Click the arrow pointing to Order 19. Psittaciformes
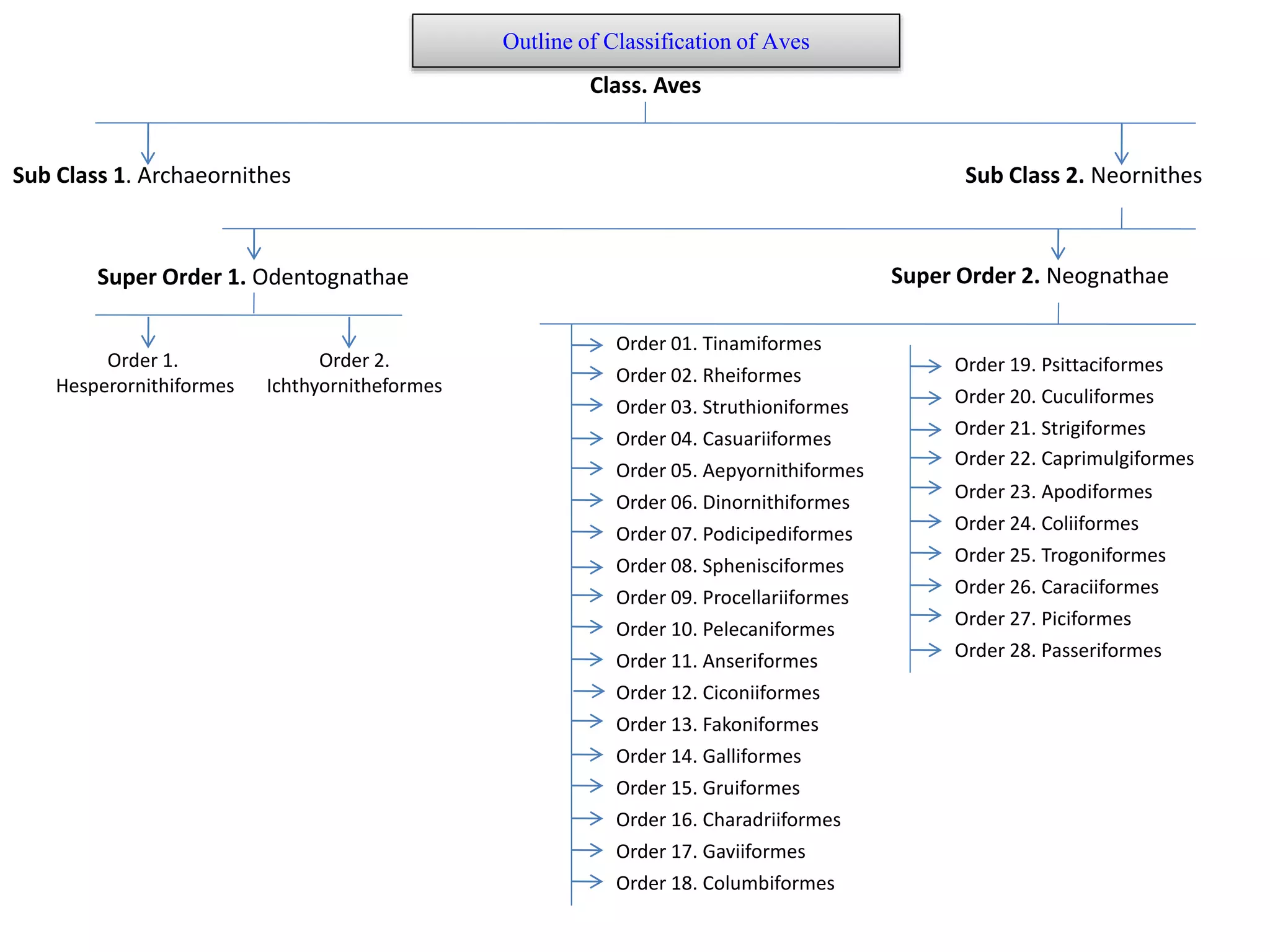Screen dimensions: 1270x952 click(x=926, y=366)
